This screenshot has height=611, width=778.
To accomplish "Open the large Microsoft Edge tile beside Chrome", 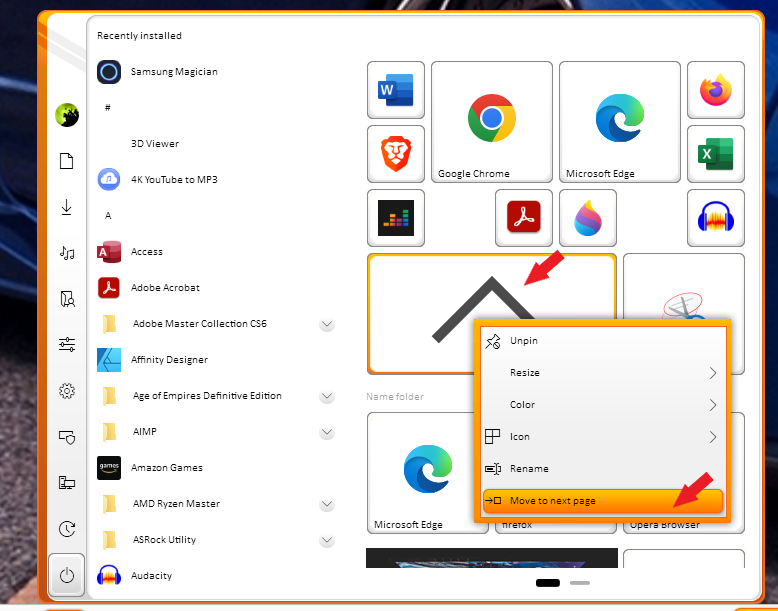I will click(619, 122).
